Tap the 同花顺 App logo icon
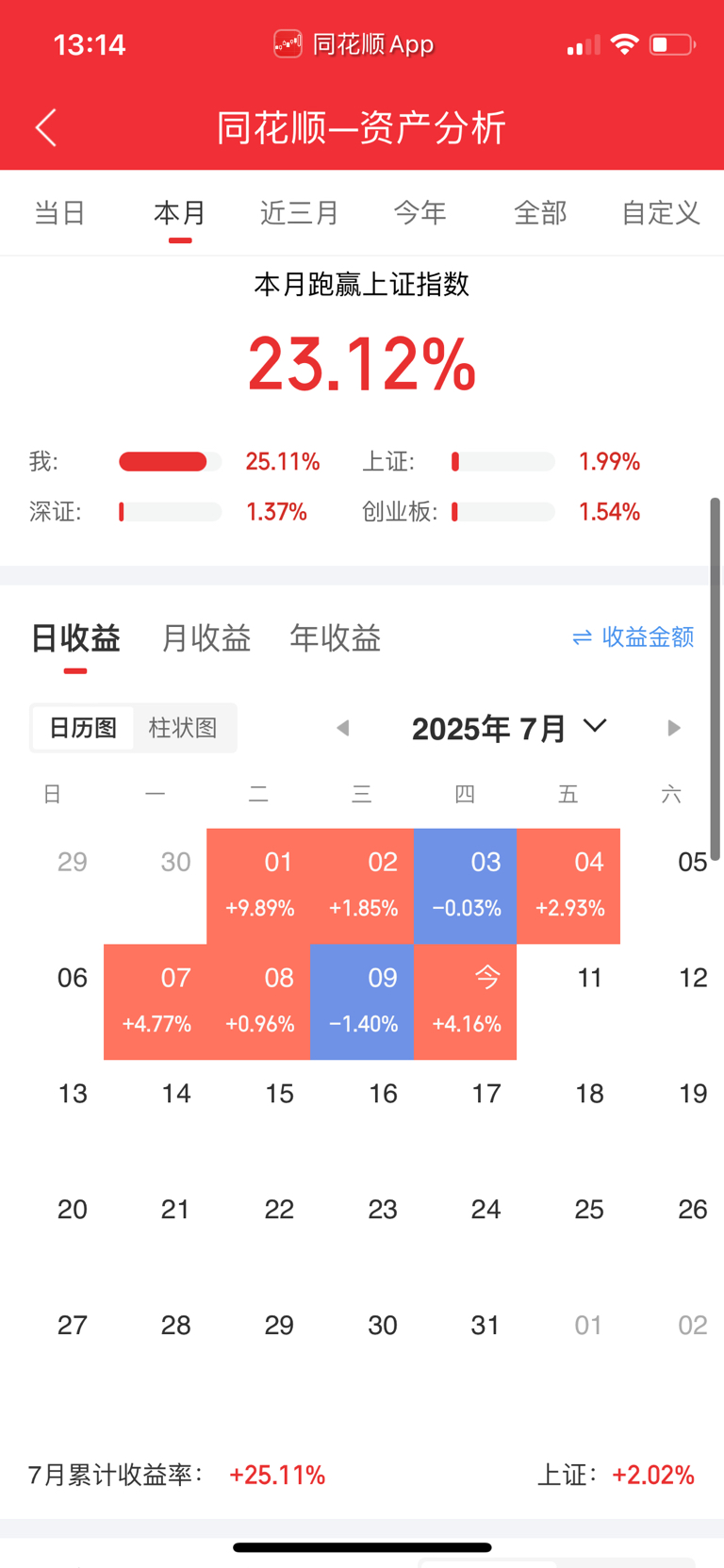 (288, 43)
